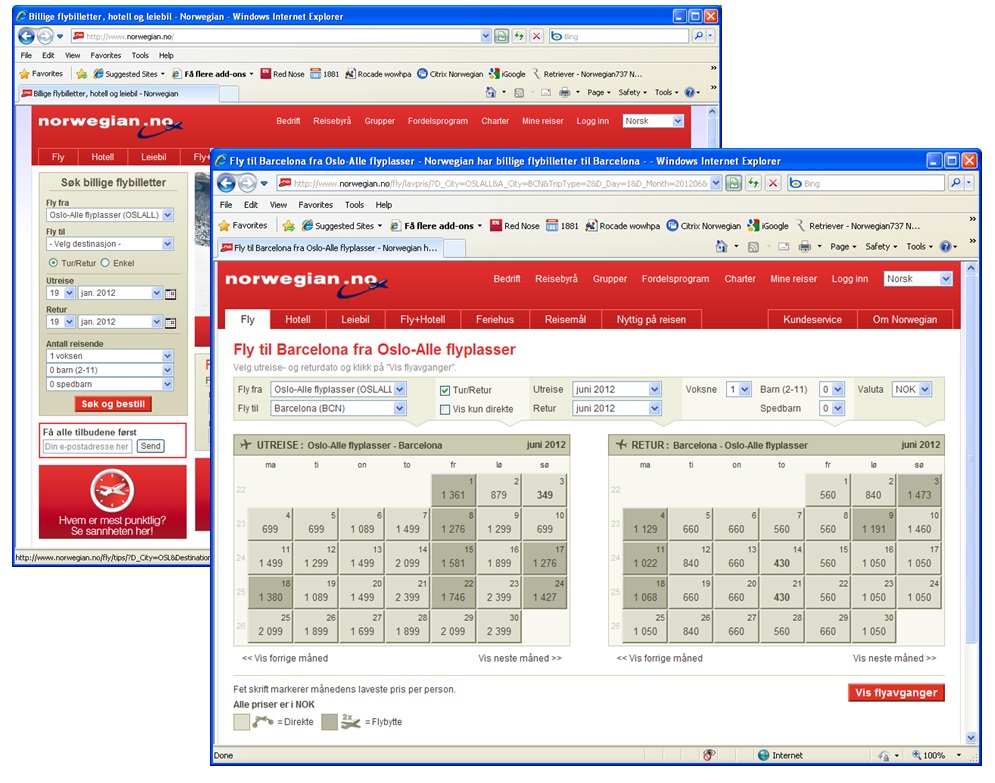The width and height of the screenshot is (995, 783).
Task: Stop loading in front window address bar
Action: [773, 183]
